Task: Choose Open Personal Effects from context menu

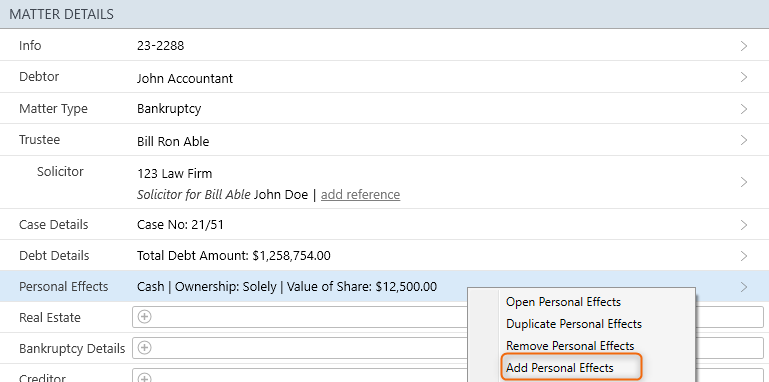Action: (x=564, y=302)
